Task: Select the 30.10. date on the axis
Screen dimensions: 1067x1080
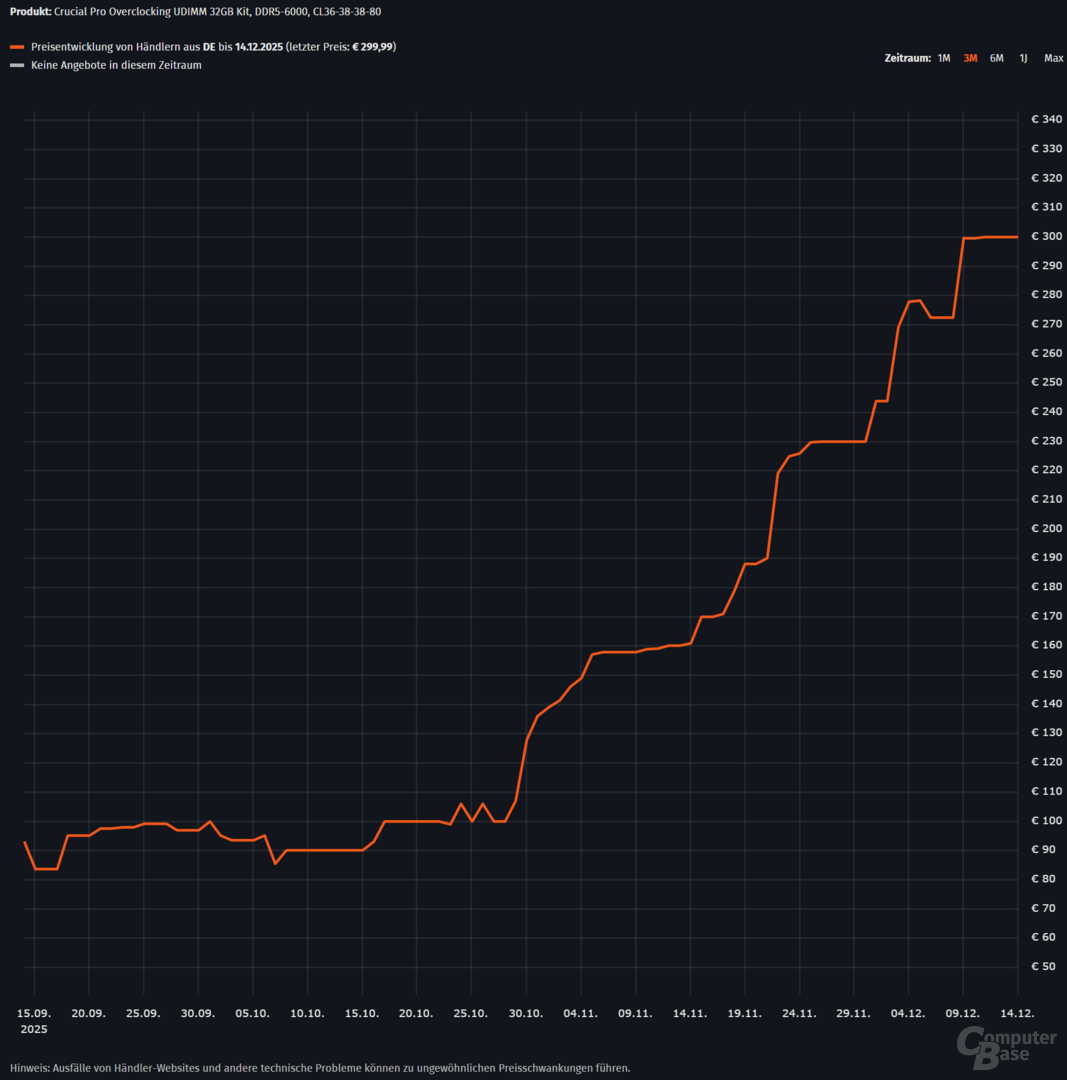Action: [x=526, y=1013]
